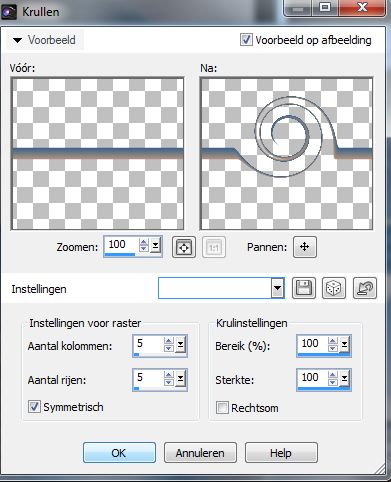
Task: Click the Na preview image
Action: click(x=286, y=154)
